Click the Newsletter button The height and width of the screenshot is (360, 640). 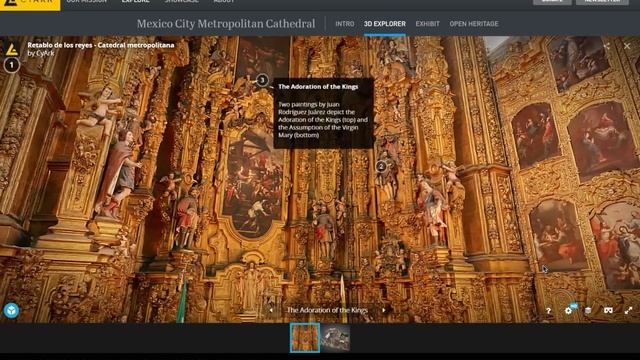(x=602, y=2)
